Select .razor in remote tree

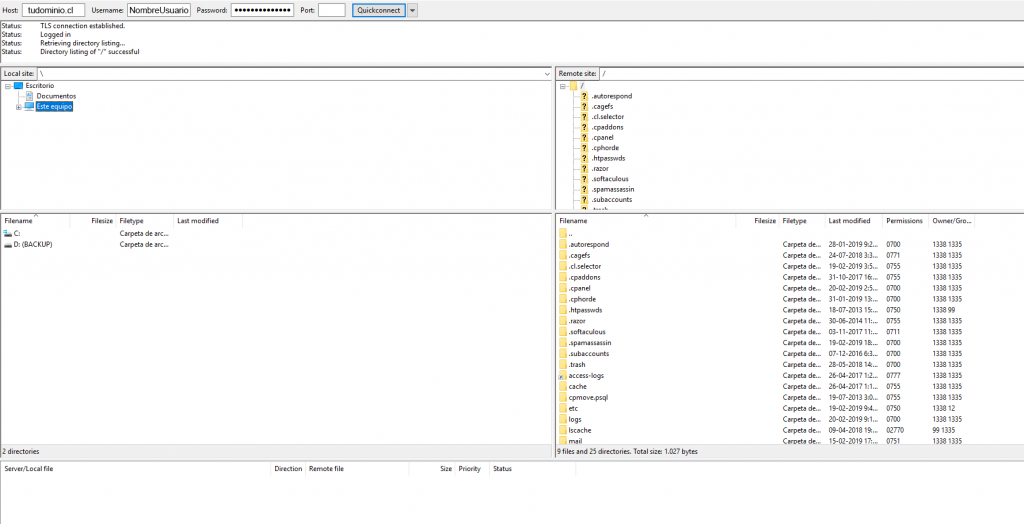(x=600, y=169)
